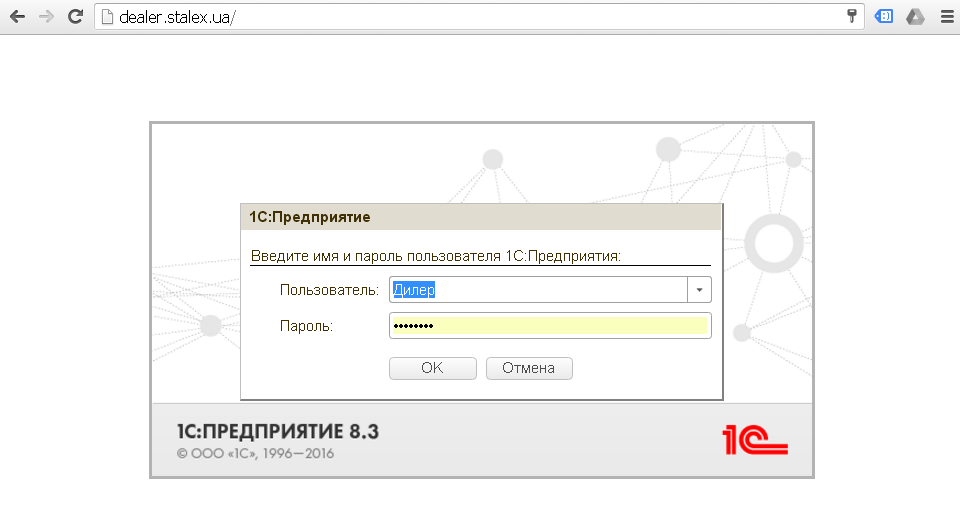Viewport: 960px width, 513px height.
Task: Expand the Пользователь dropdown list
Action: 699,290
